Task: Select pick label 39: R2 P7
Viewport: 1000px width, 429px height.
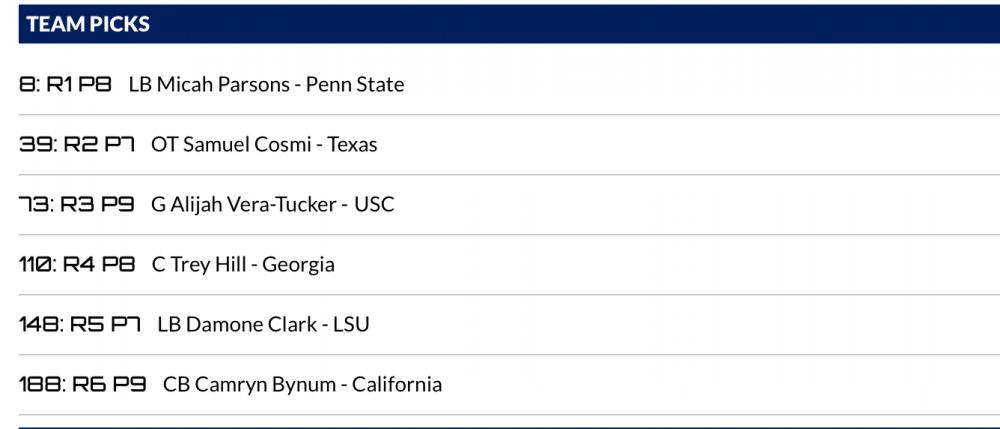Action: coord(77,145)
